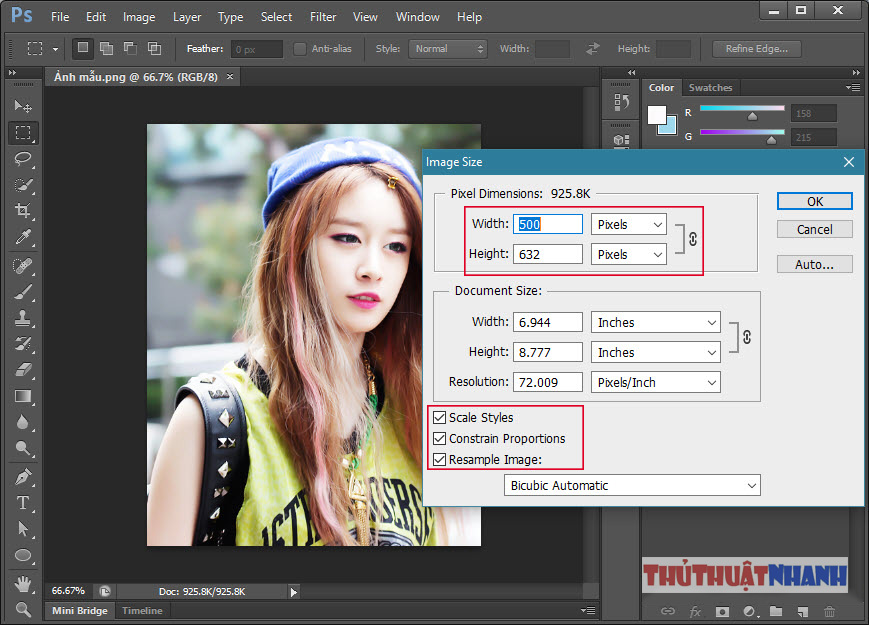Choose Add to selection mode
Screen dimensions: 869x625
coord(106,48)
